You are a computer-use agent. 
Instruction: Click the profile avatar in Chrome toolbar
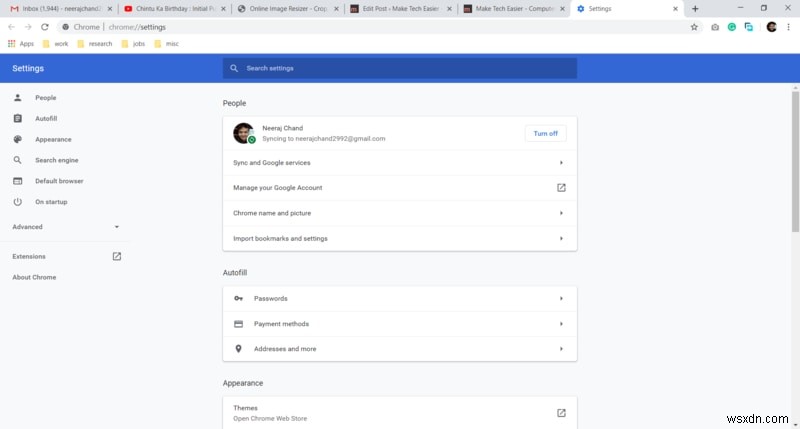(x=771, y=27)
